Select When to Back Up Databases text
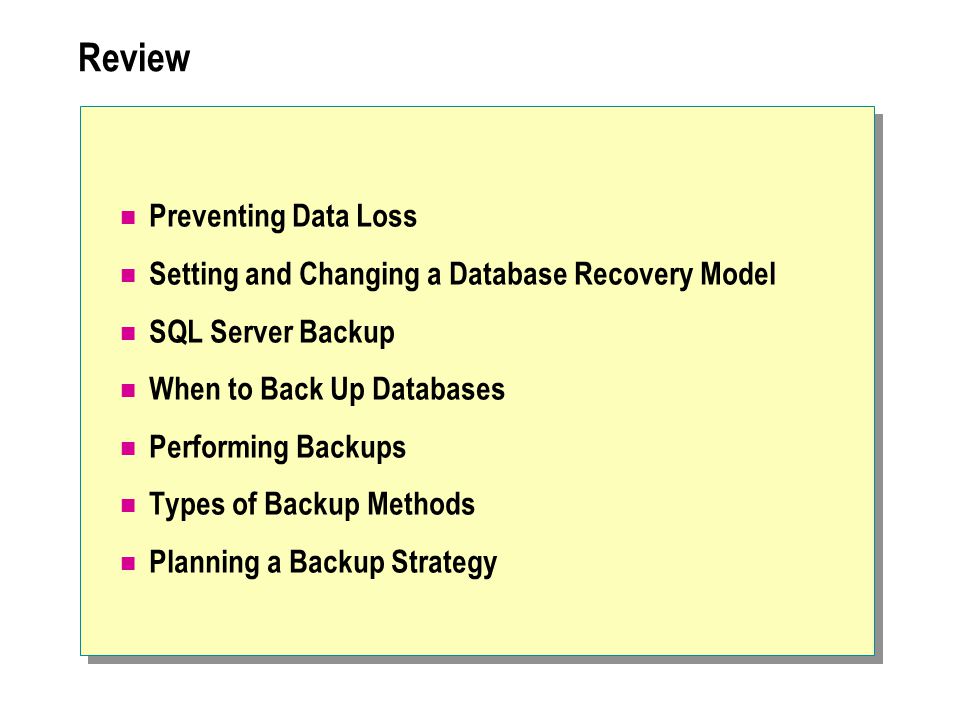The height and width of the screenshot is (720, 960). pos(327,391)
